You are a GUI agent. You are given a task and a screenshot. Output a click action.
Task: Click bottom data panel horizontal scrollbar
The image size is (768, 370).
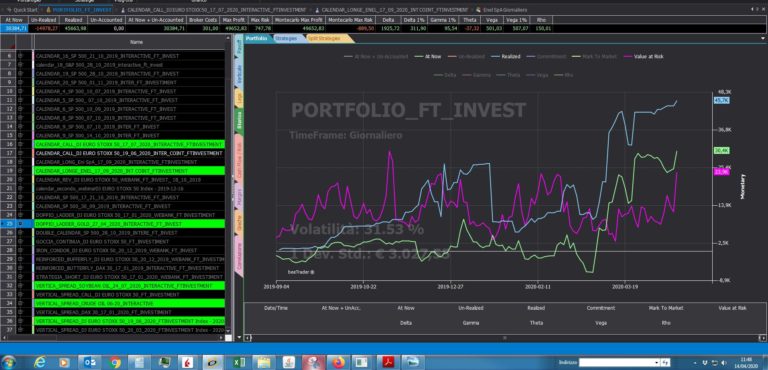(504, 338)
